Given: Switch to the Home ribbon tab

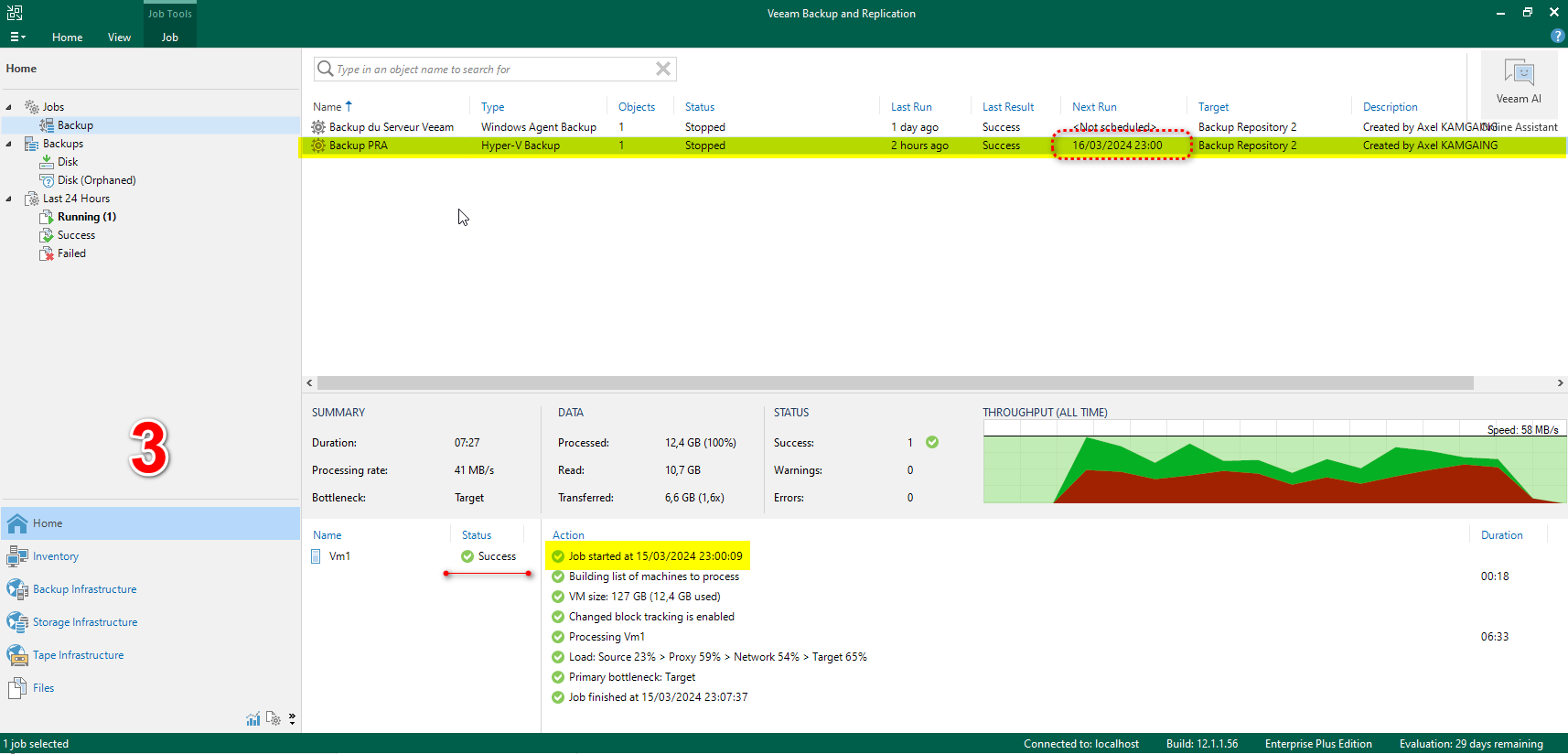Looking at the screenshot, I should [68, 38].
